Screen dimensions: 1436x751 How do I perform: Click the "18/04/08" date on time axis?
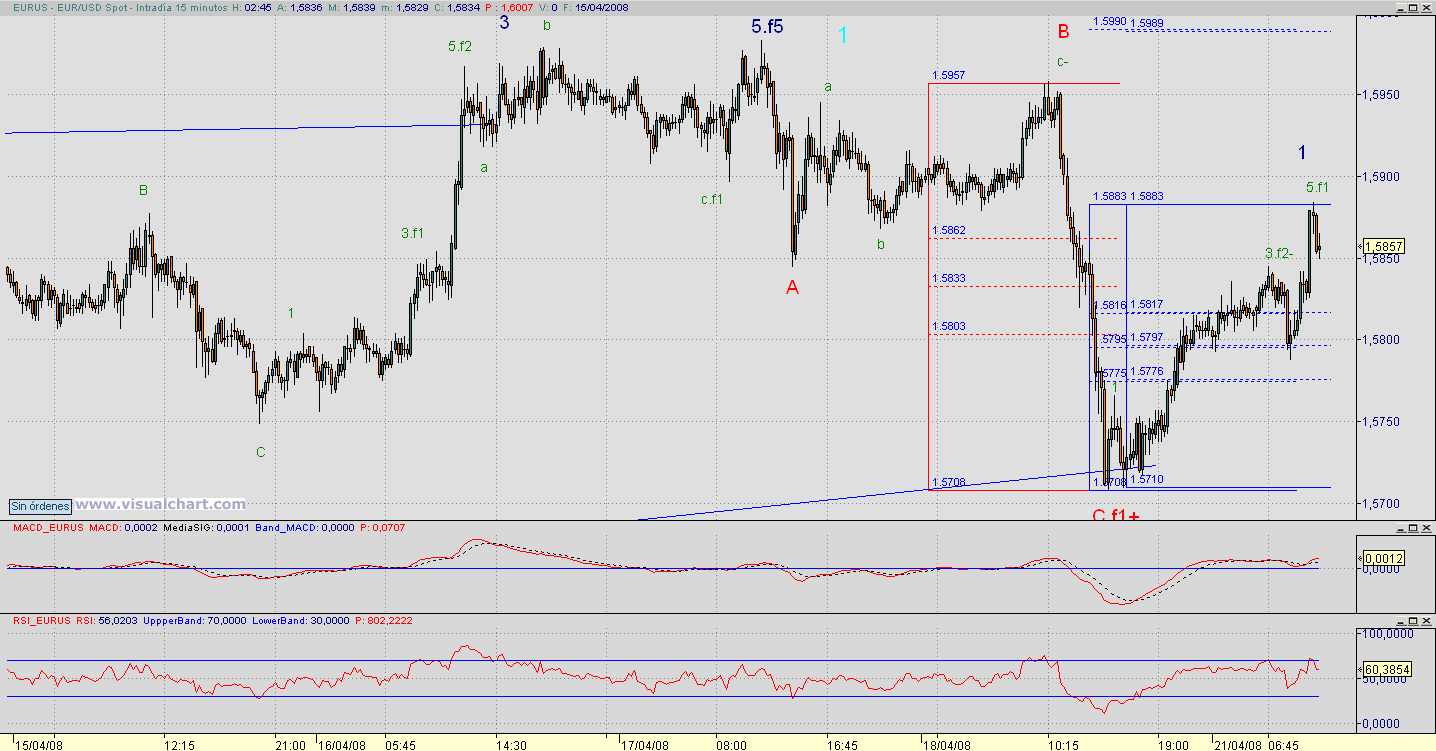click(947, 744)
